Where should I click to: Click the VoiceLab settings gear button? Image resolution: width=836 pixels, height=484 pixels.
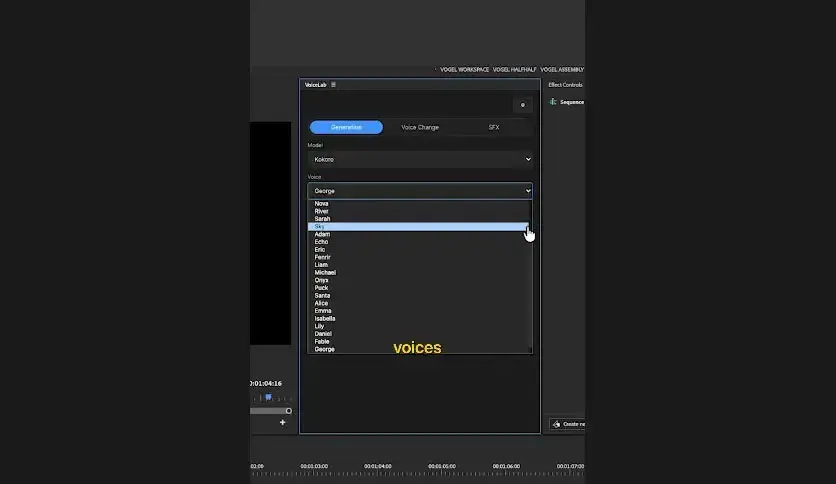[522, 105]
